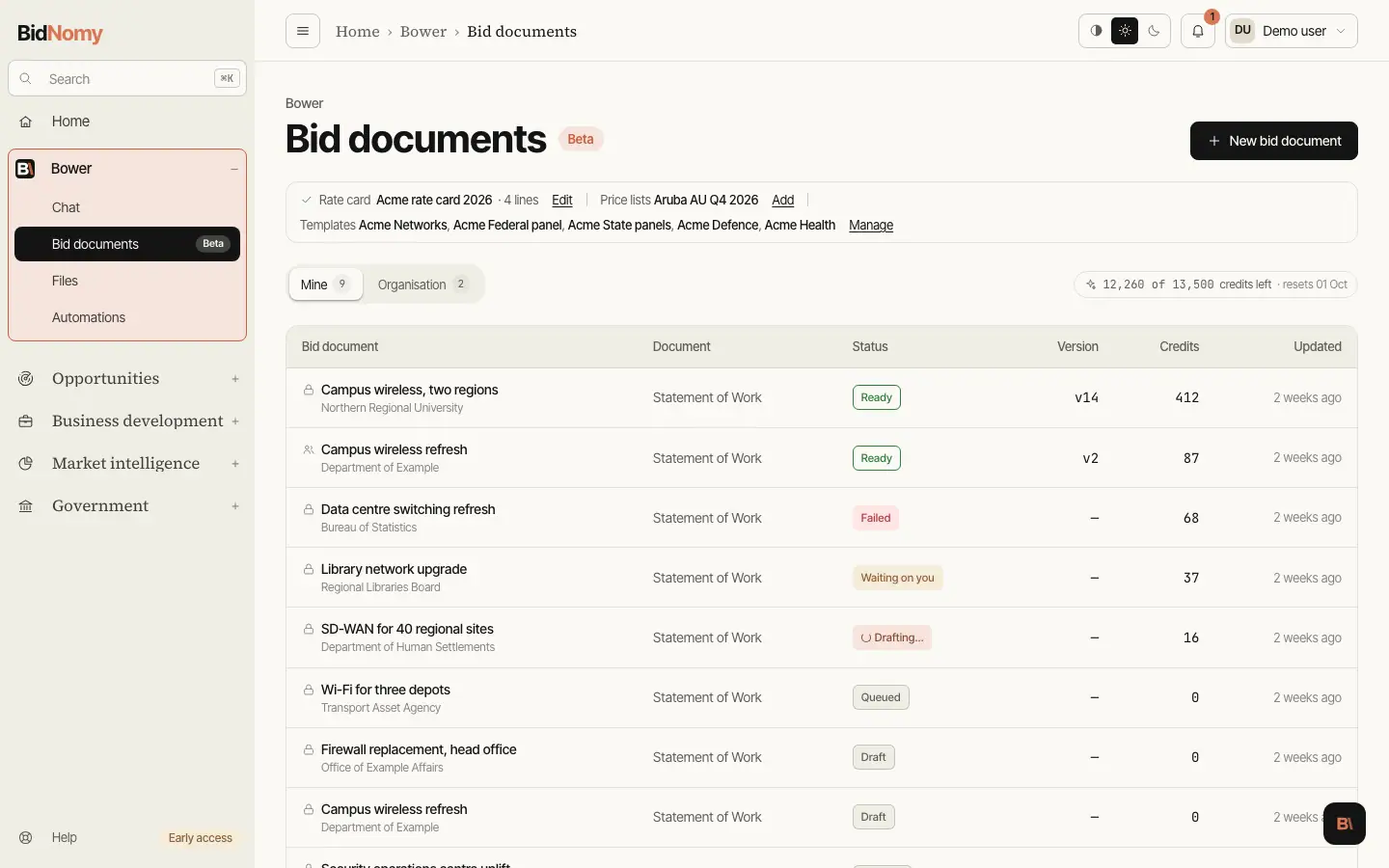
Task: Open the Demo user account dropdown
Action: (x=1292, y=31)
